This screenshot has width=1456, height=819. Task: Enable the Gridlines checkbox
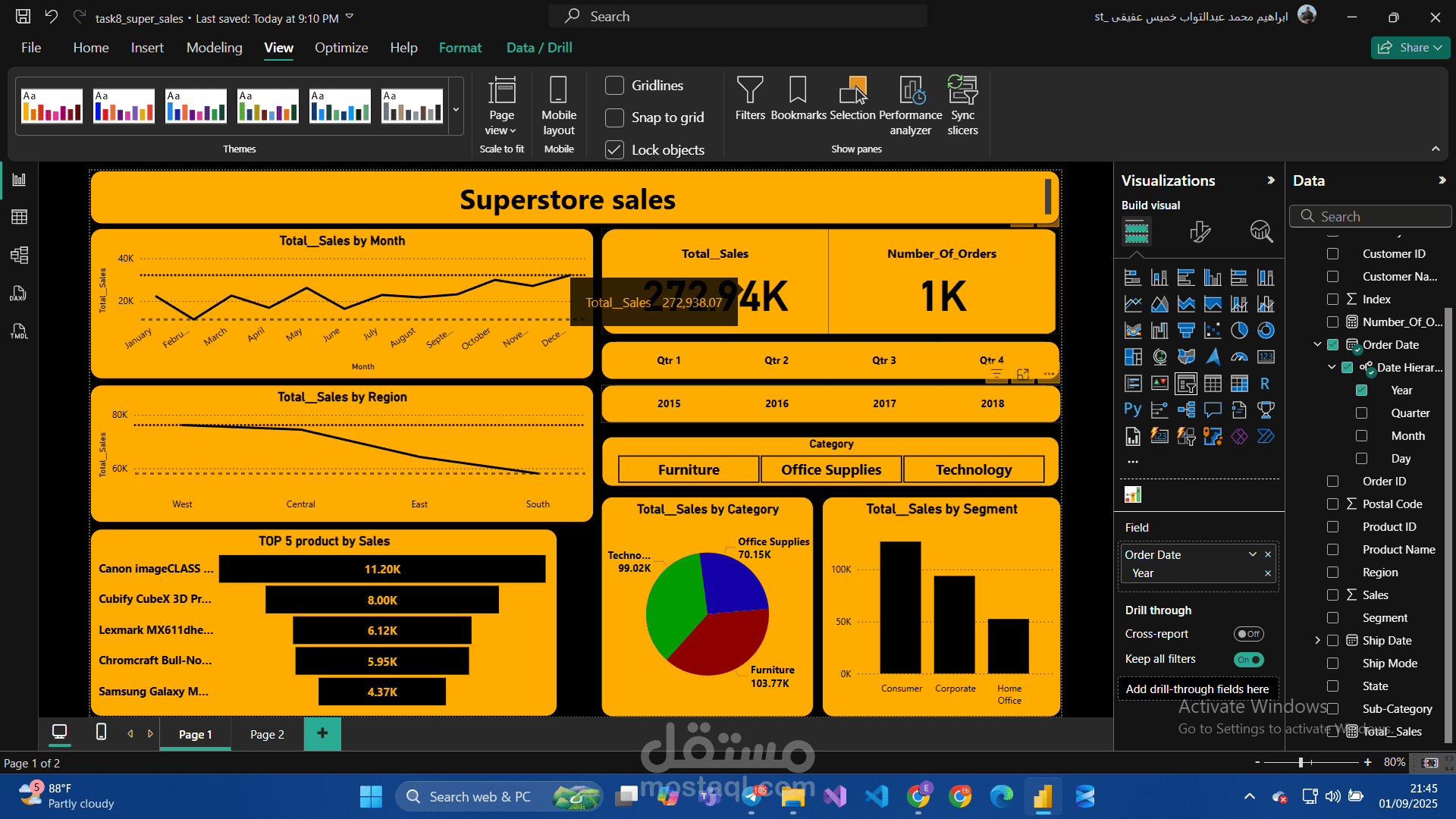point(614,86)
